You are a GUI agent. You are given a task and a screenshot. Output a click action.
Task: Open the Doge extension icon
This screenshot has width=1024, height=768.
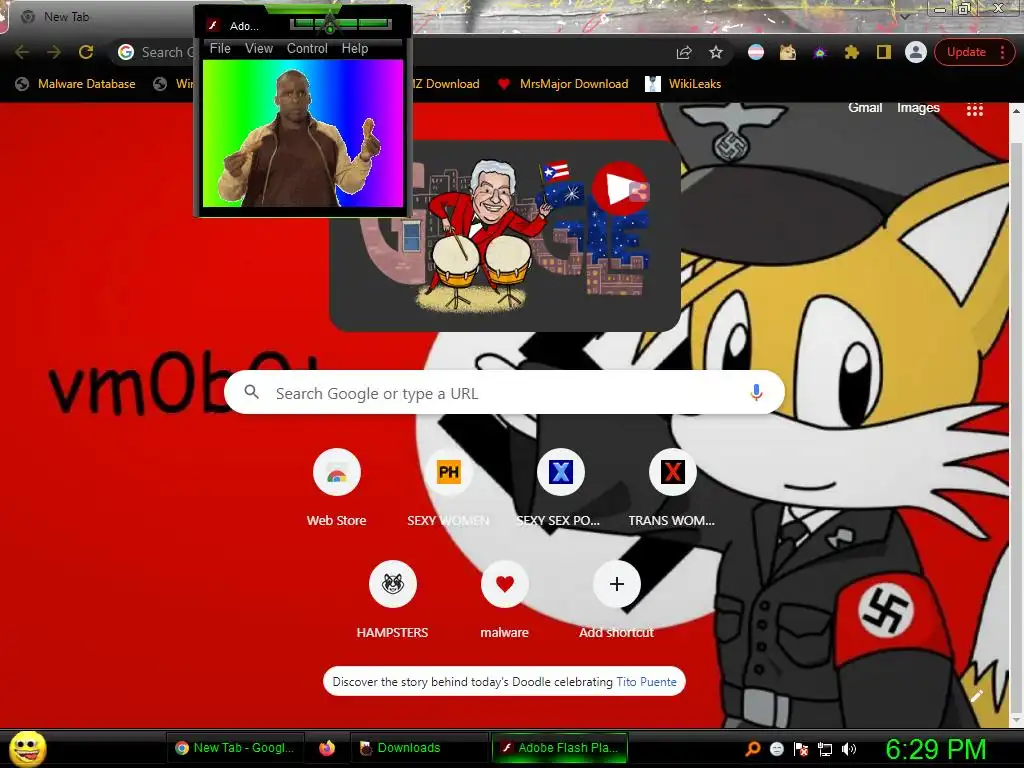tap(788, 52)
